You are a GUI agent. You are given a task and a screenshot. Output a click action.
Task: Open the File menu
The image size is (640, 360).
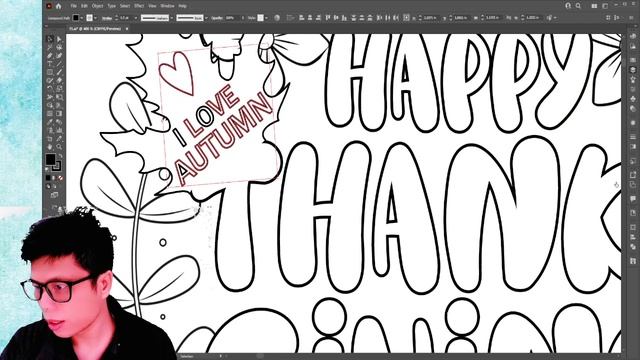pyautogui.click(x=73, y=6)
